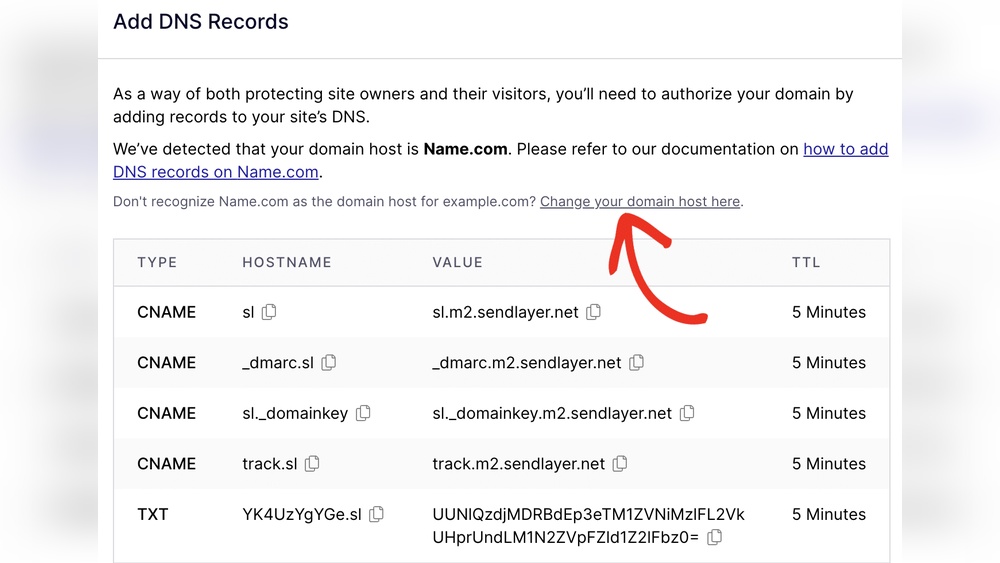Click the 'YK4UzYgYGe.sl' hostname text
Screen dimensions: 1000x563
[x=302, y=514]
